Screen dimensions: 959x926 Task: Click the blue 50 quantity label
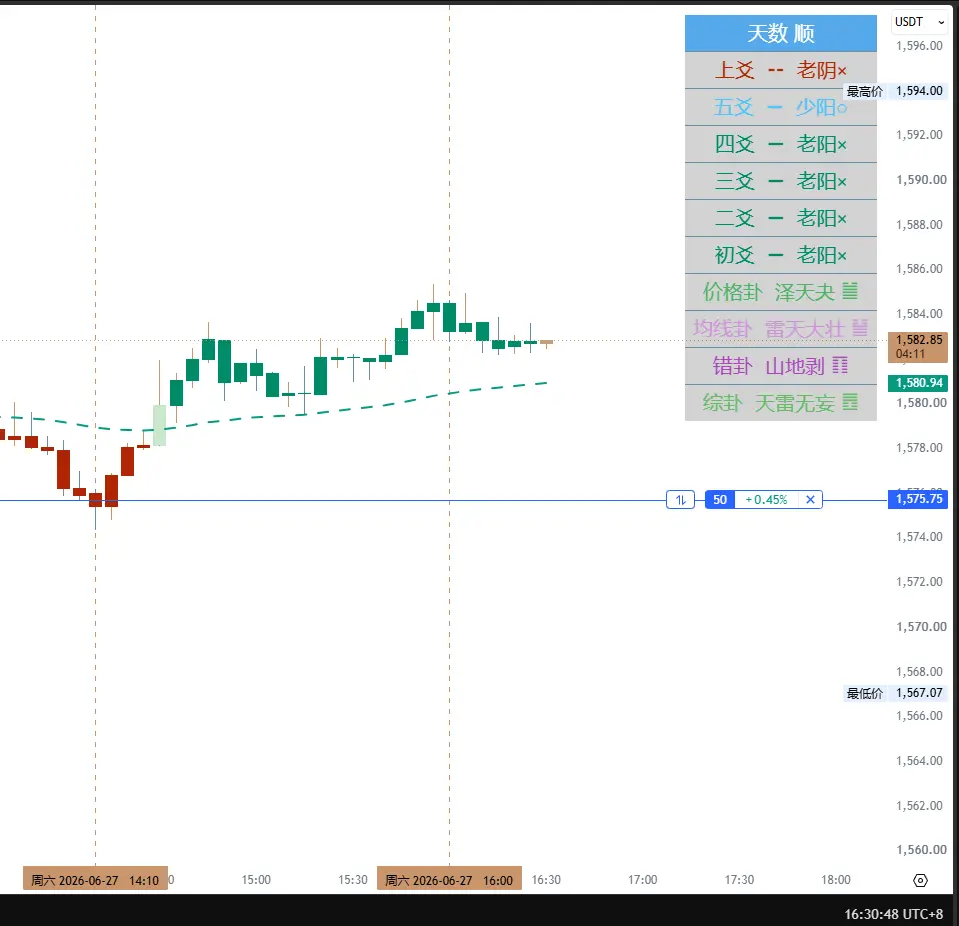pos(720,500)
